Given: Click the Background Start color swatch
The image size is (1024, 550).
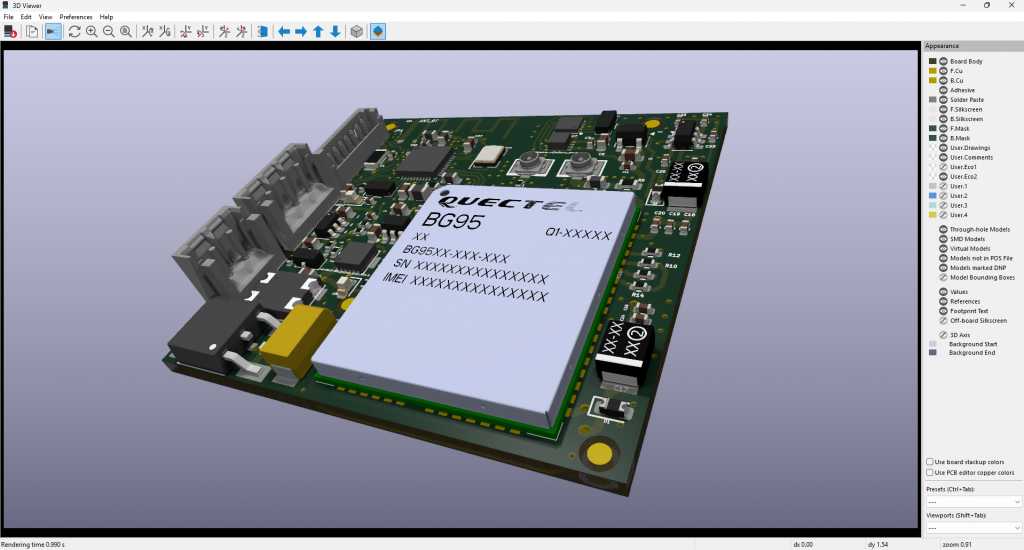Looking at the screenshot, I should [933, 344].
